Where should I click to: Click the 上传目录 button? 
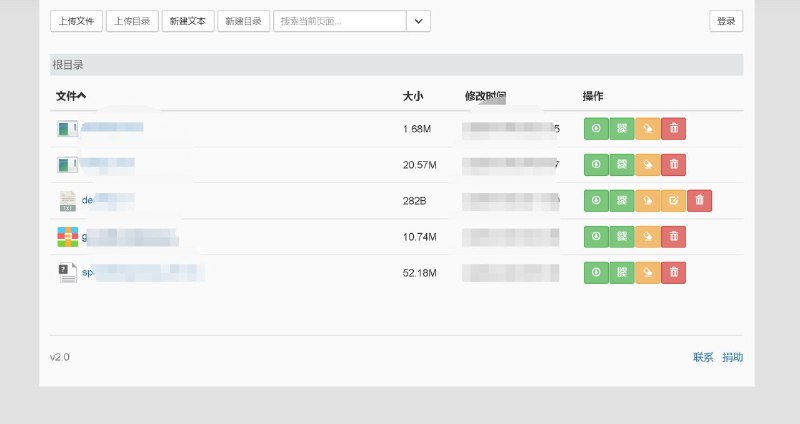[133, 21]
